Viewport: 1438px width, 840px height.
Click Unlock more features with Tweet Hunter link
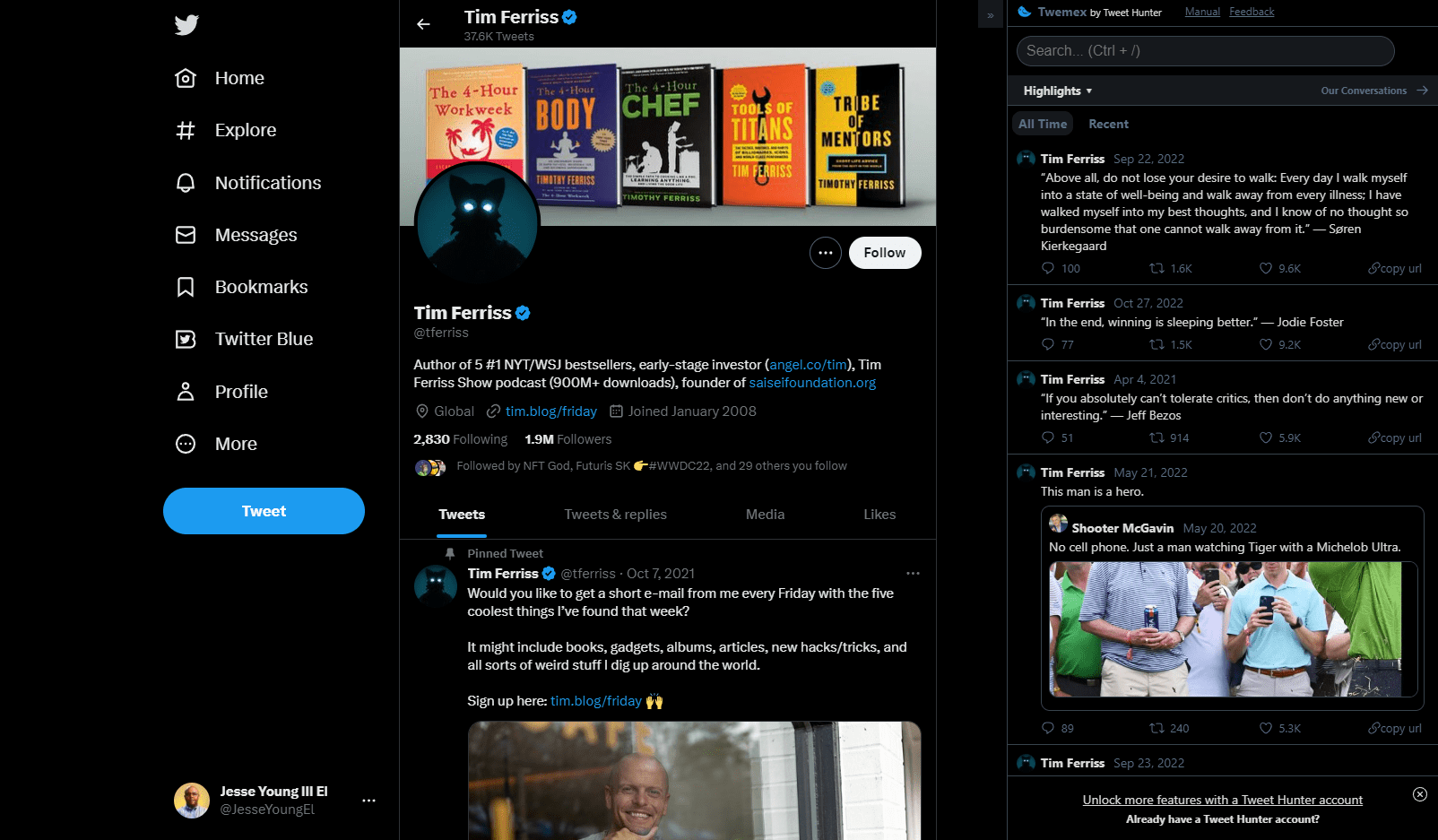tap(1222, 800)
